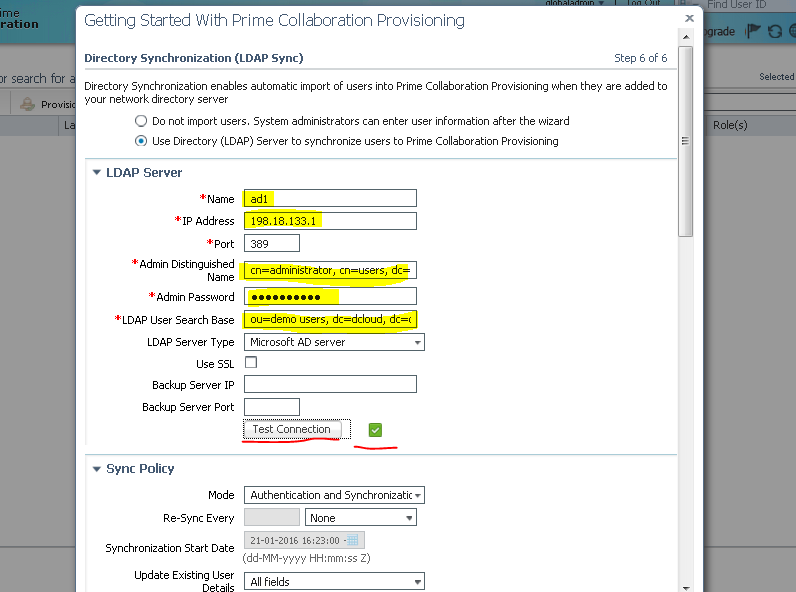
Task: Open the calendar picker icon for start date
Action: [352, 540]
